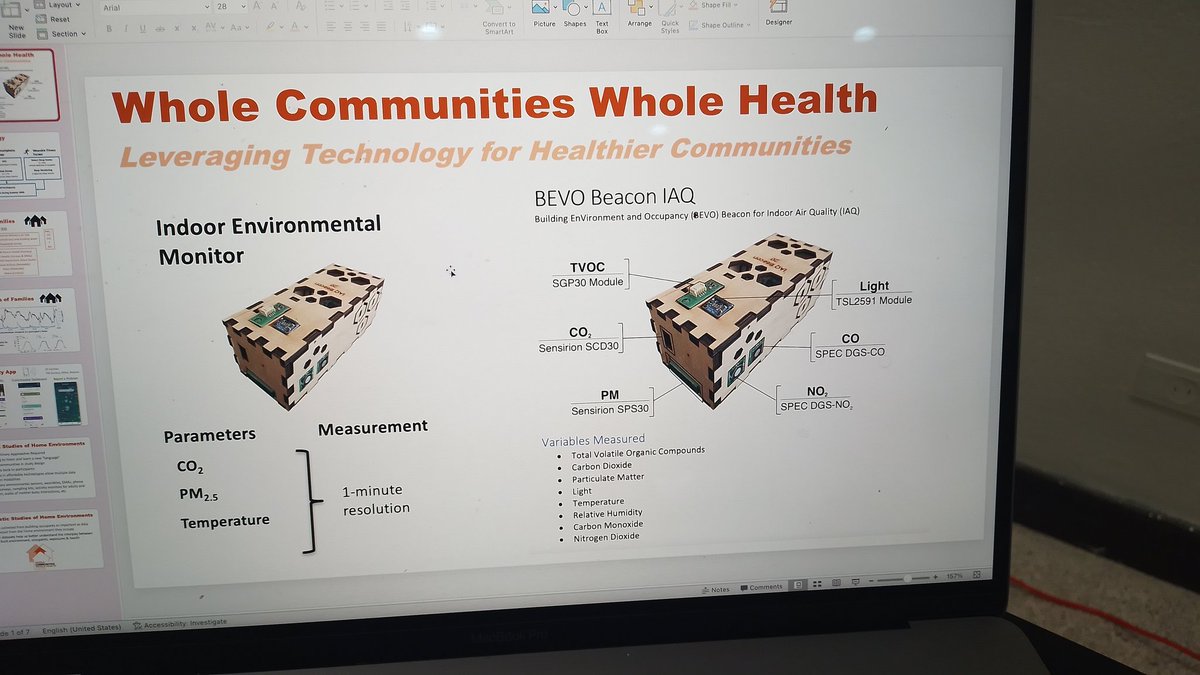Open the Designer pane

tap(777, 13)
